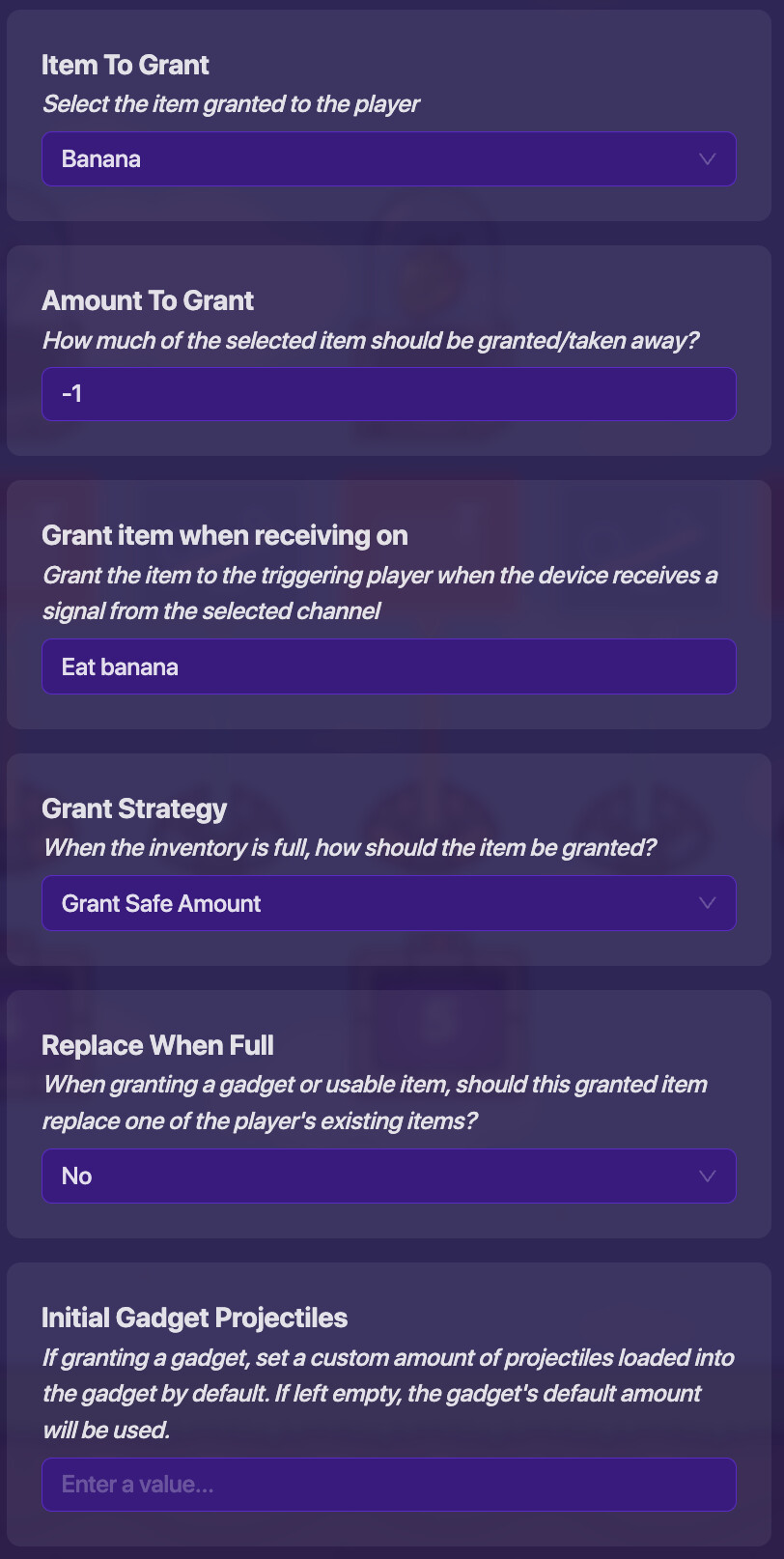This screenshot has width=784, height=1559.
Task: Click the granted/taken away description text
Action: 370,341
